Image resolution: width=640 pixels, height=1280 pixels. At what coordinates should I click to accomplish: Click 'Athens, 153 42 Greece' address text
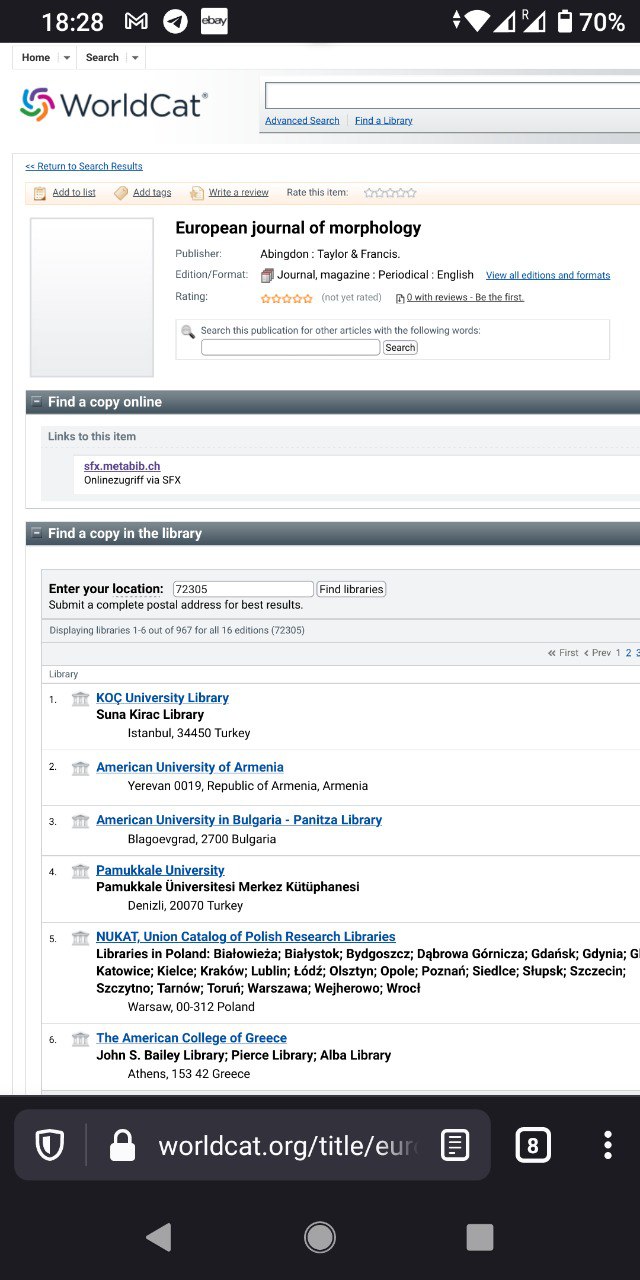point(189,1074)
